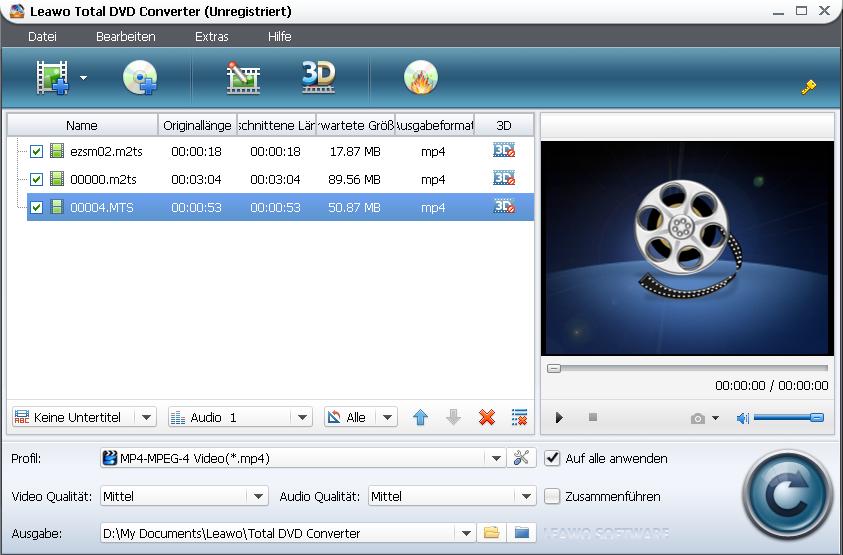The image size is (843, 555).
Task: Toggle 'Auf alle anwenden' checkbox
Action: click(x=552, y=458)
